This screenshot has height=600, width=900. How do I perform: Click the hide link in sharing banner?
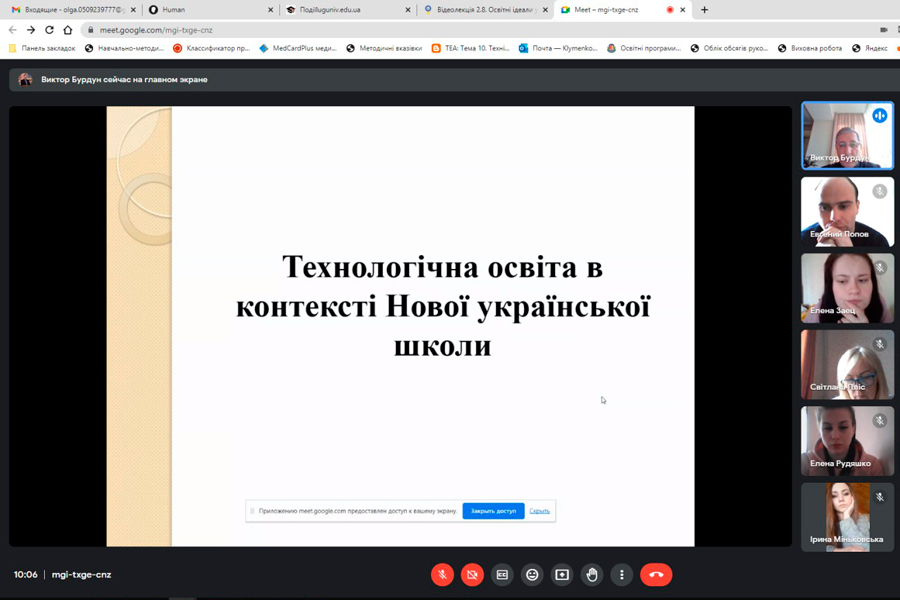coord(539,511)
